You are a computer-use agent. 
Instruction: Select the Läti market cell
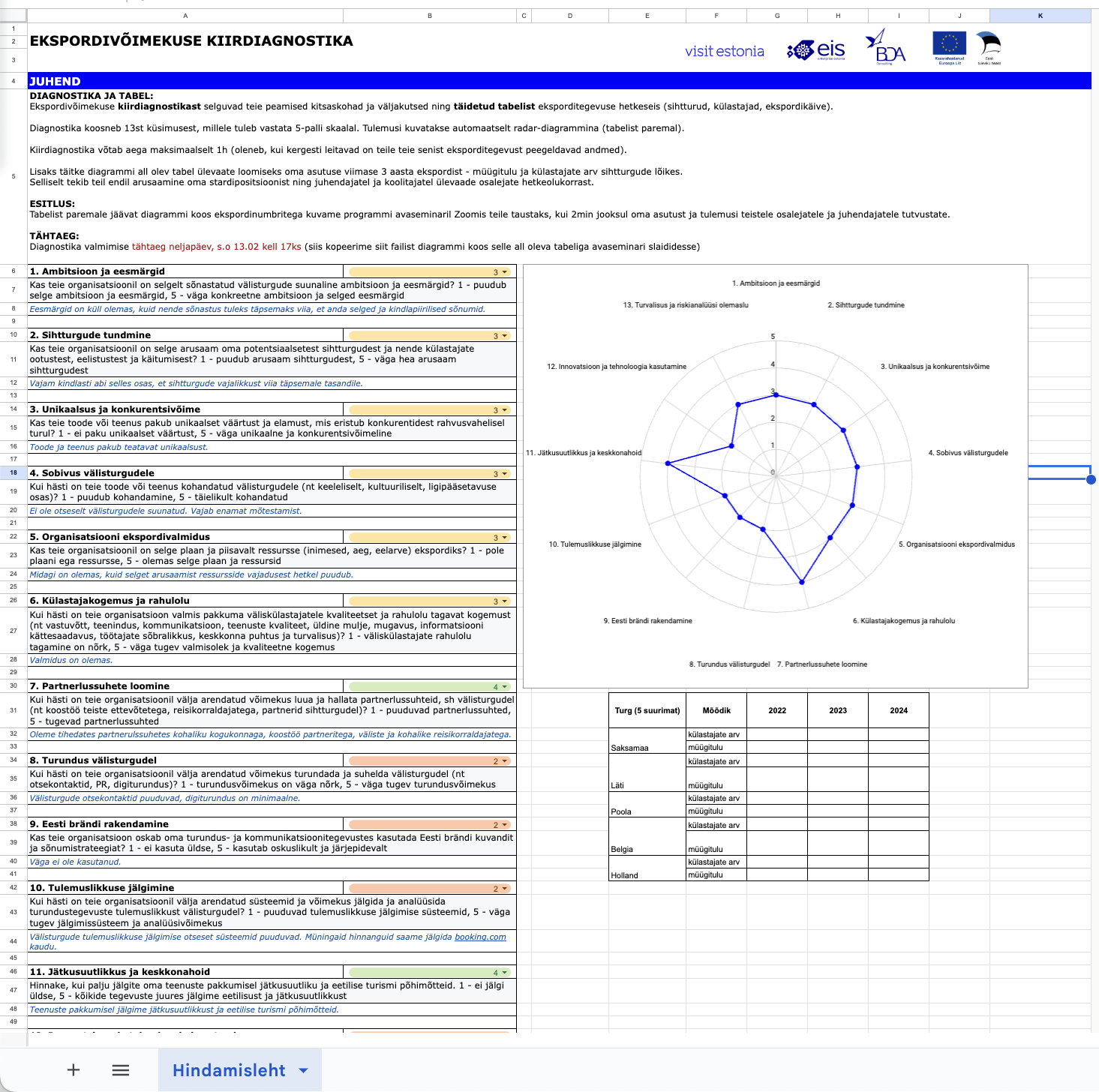647,772
